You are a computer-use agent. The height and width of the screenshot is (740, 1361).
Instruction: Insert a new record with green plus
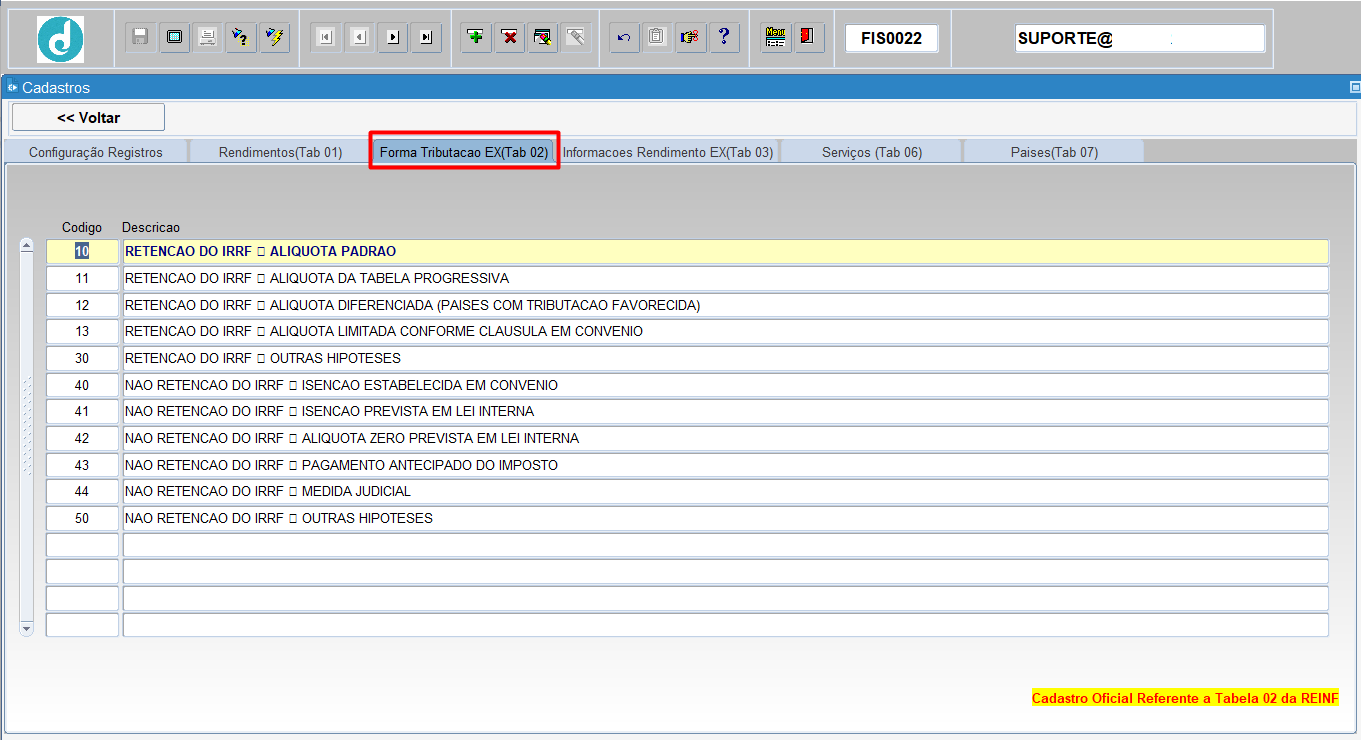coord(476,38)
